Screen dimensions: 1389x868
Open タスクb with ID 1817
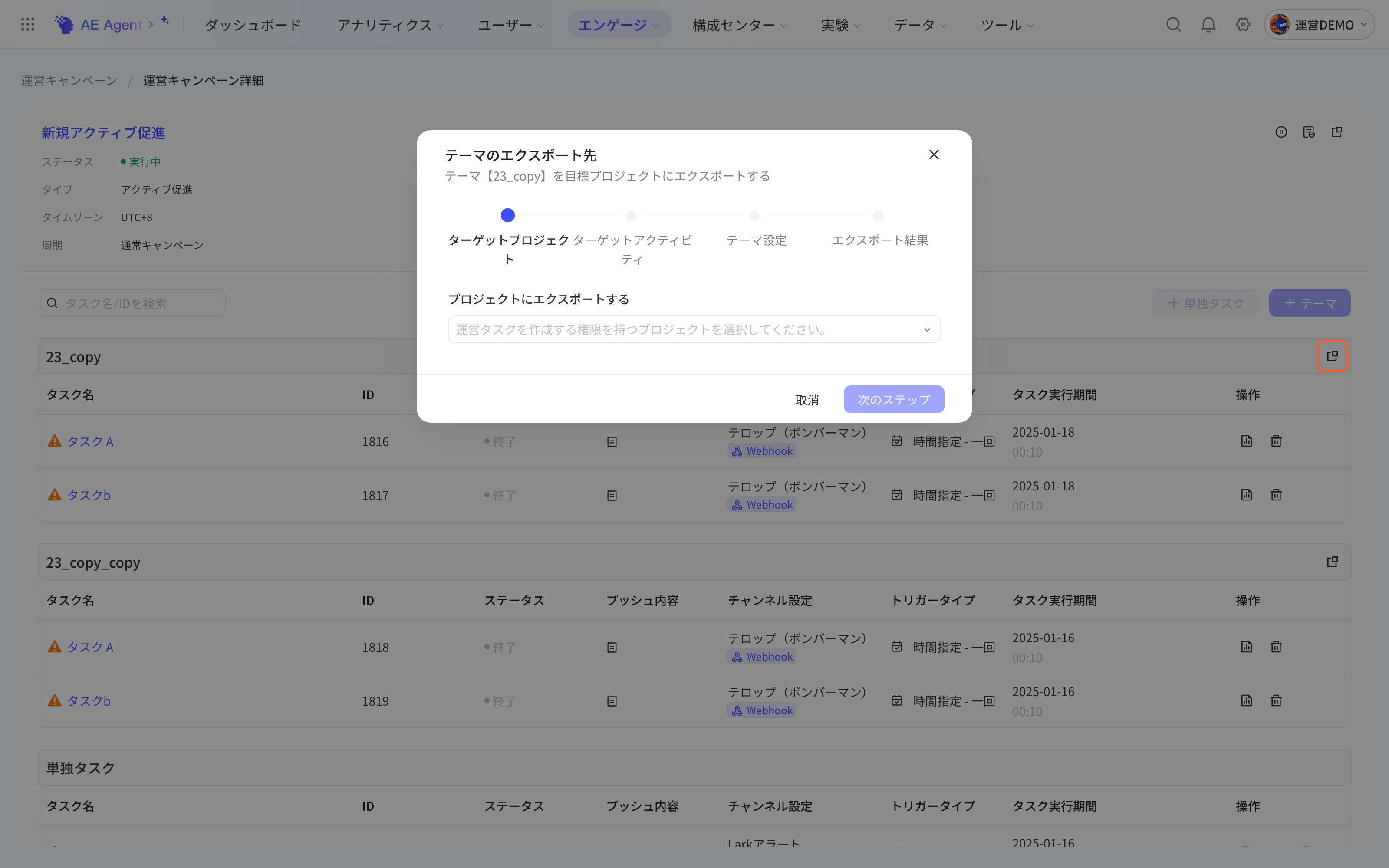(89, 495)
